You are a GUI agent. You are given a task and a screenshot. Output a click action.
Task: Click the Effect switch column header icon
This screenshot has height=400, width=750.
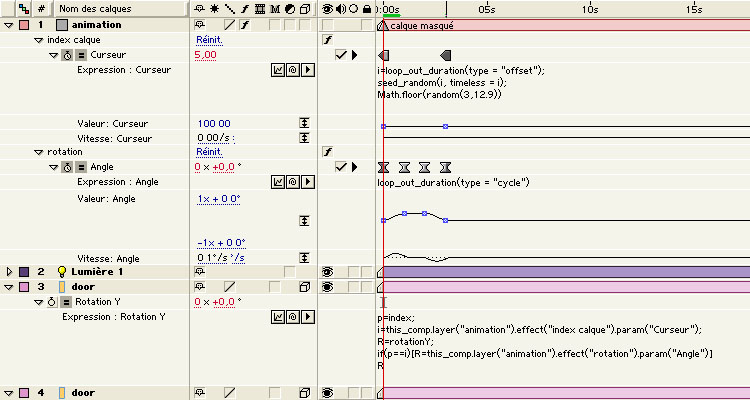click(x=244, y=9)
